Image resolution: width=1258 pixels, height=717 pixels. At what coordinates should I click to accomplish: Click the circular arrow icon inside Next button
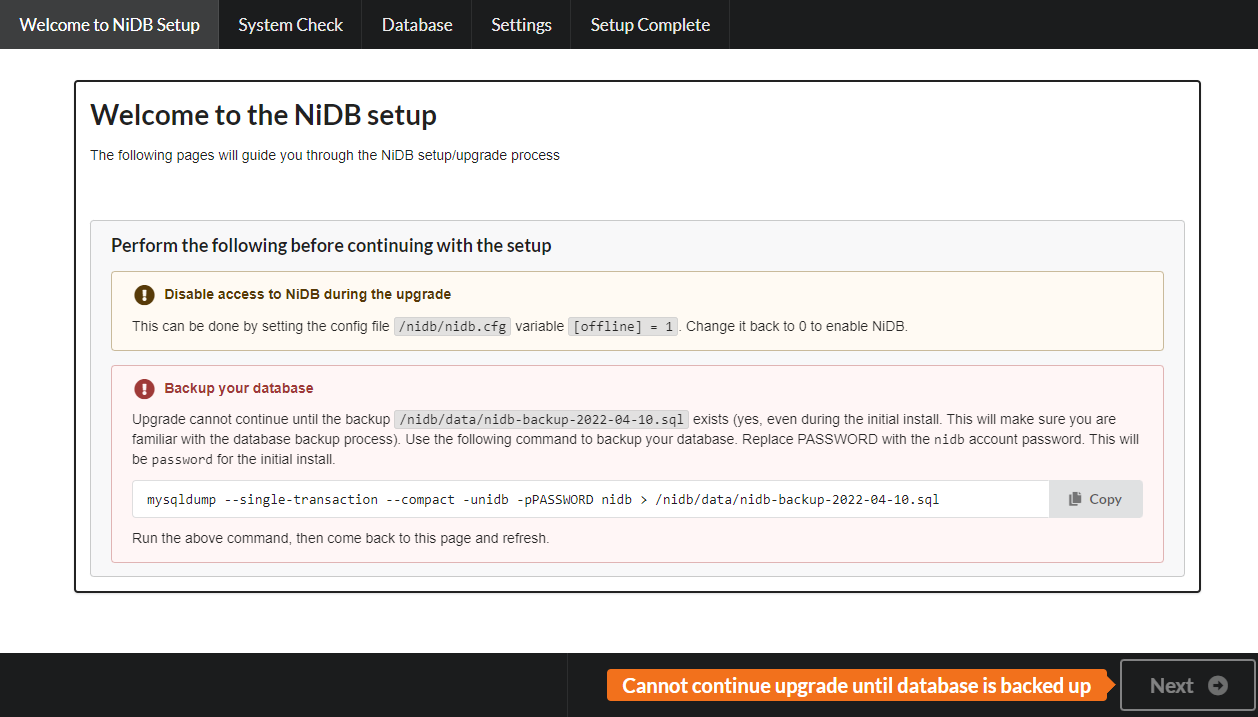pos(1218,685)
